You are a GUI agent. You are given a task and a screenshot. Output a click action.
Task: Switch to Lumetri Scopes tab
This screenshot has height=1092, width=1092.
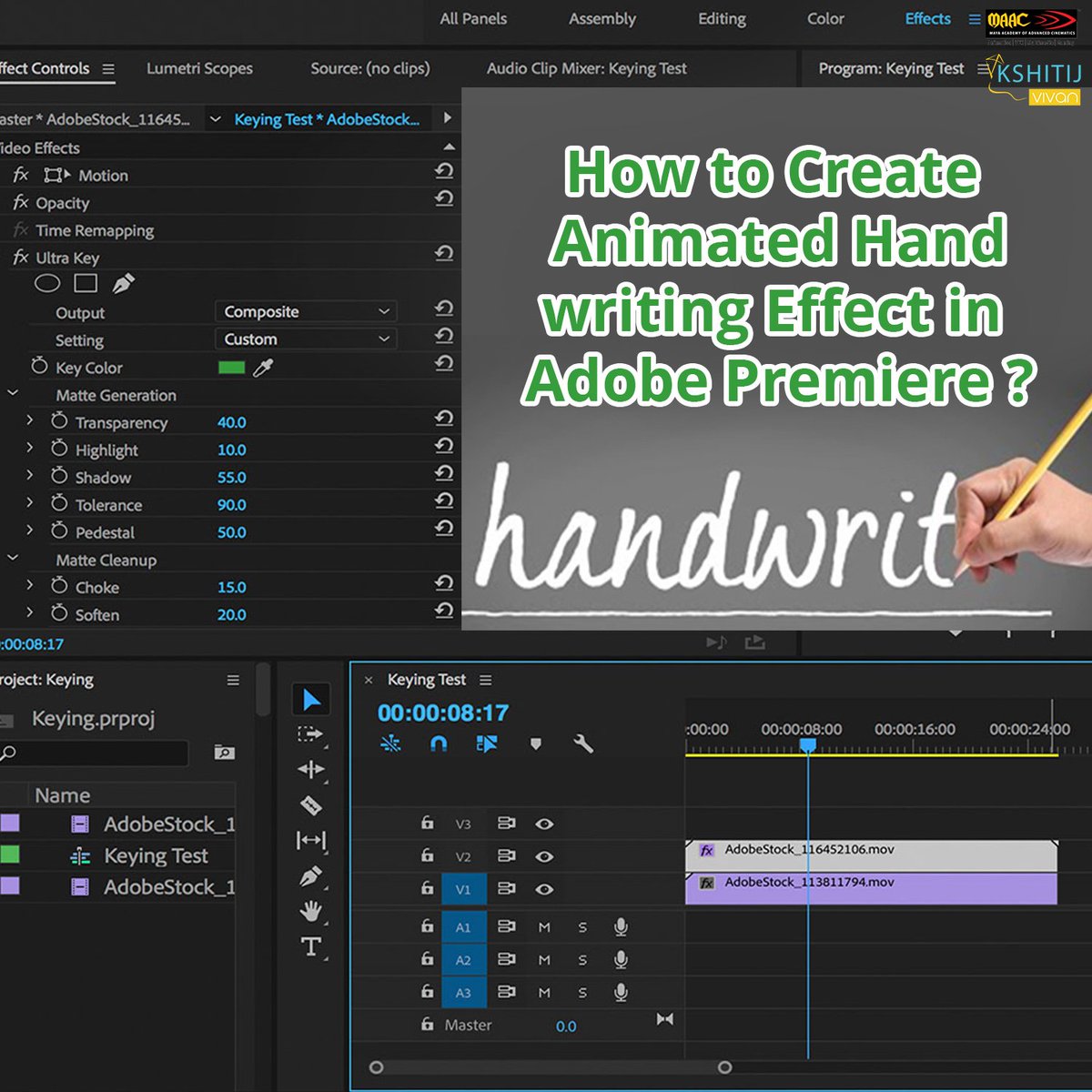point(199,68)
